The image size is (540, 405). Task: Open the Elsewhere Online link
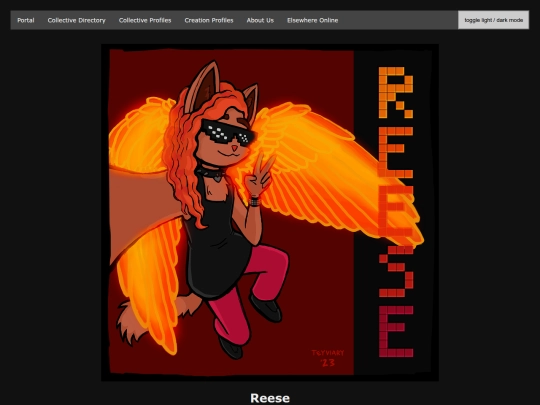tap(312, 20)
